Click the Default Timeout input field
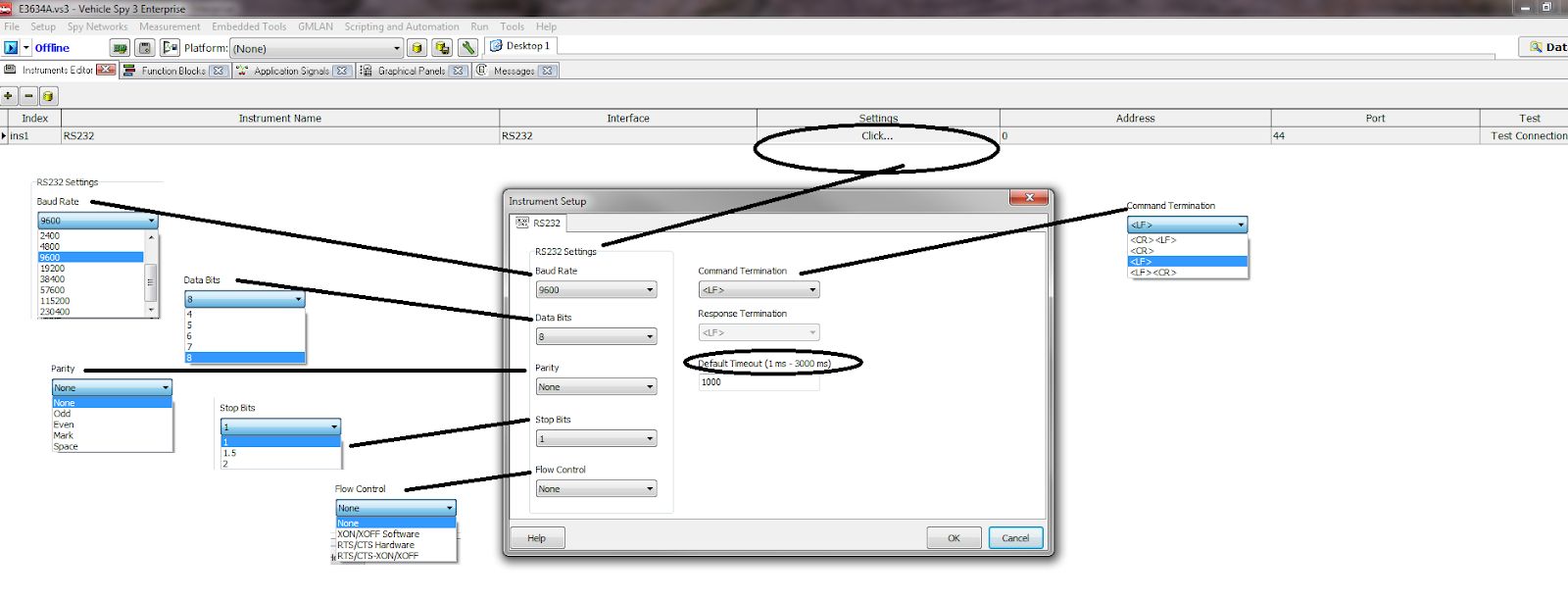Screen dimensions: 1568x600 [758, 382]
